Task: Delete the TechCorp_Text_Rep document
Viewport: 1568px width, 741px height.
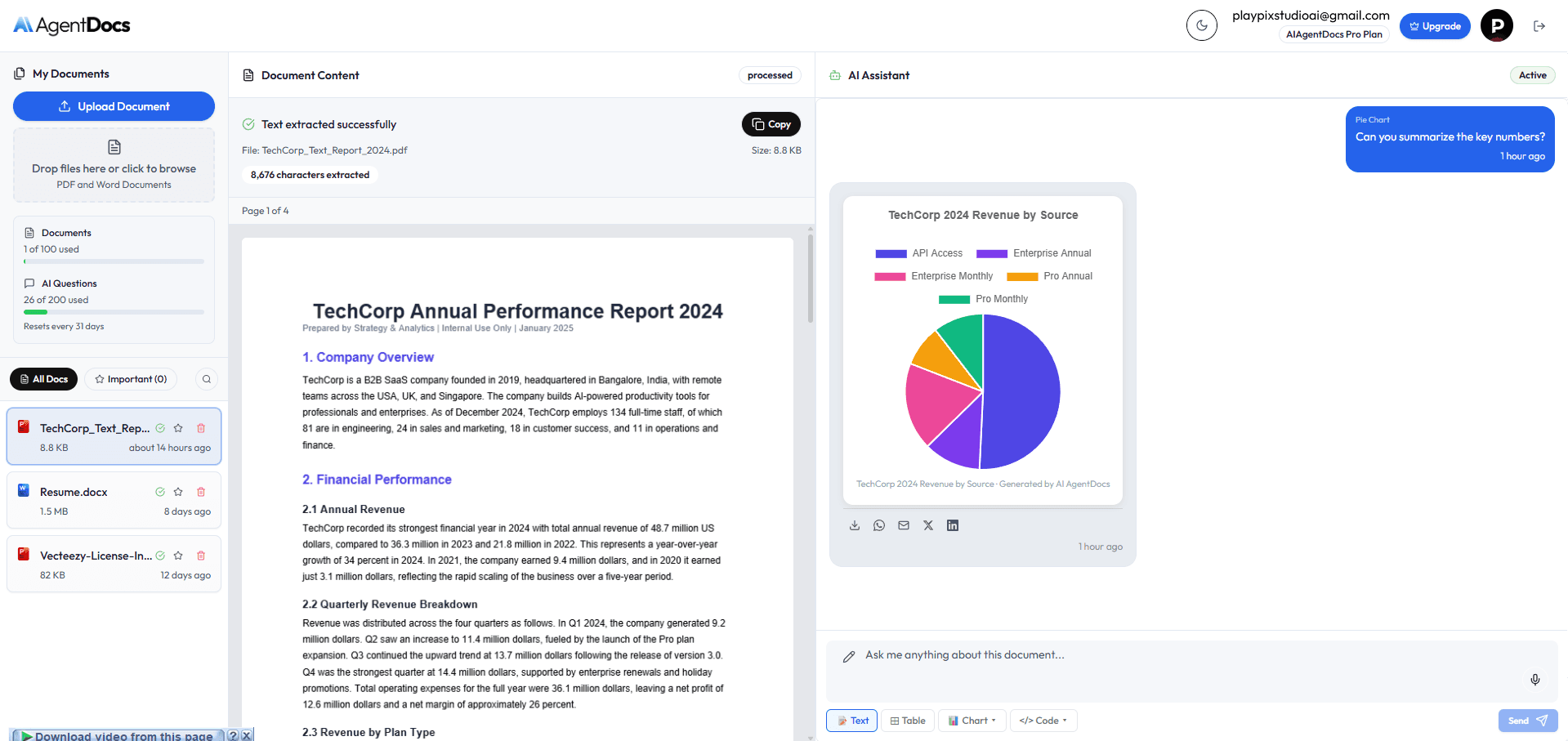Action: click(201, 428)
